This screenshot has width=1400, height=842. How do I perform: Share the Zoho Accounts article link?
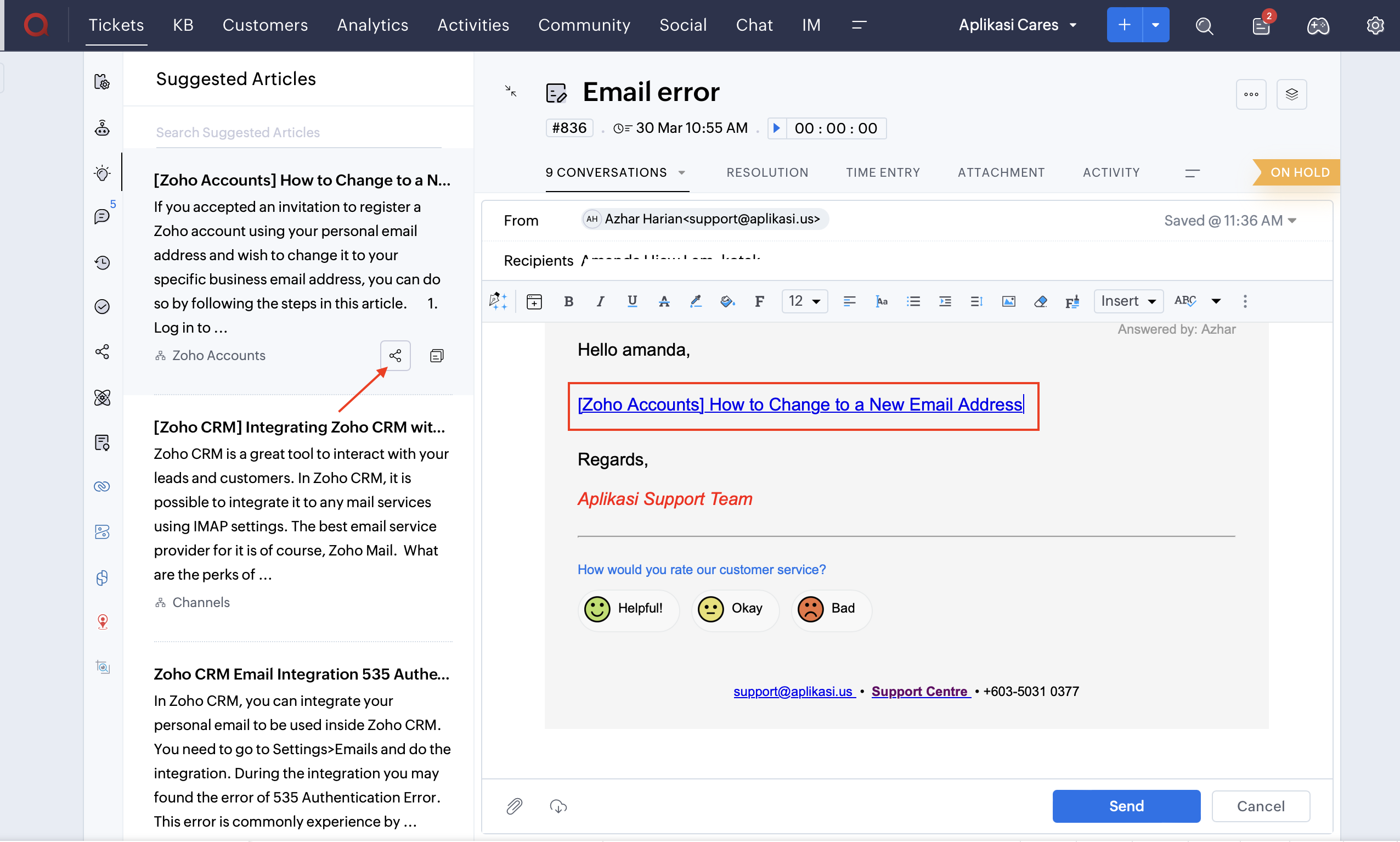pos(395,356)
